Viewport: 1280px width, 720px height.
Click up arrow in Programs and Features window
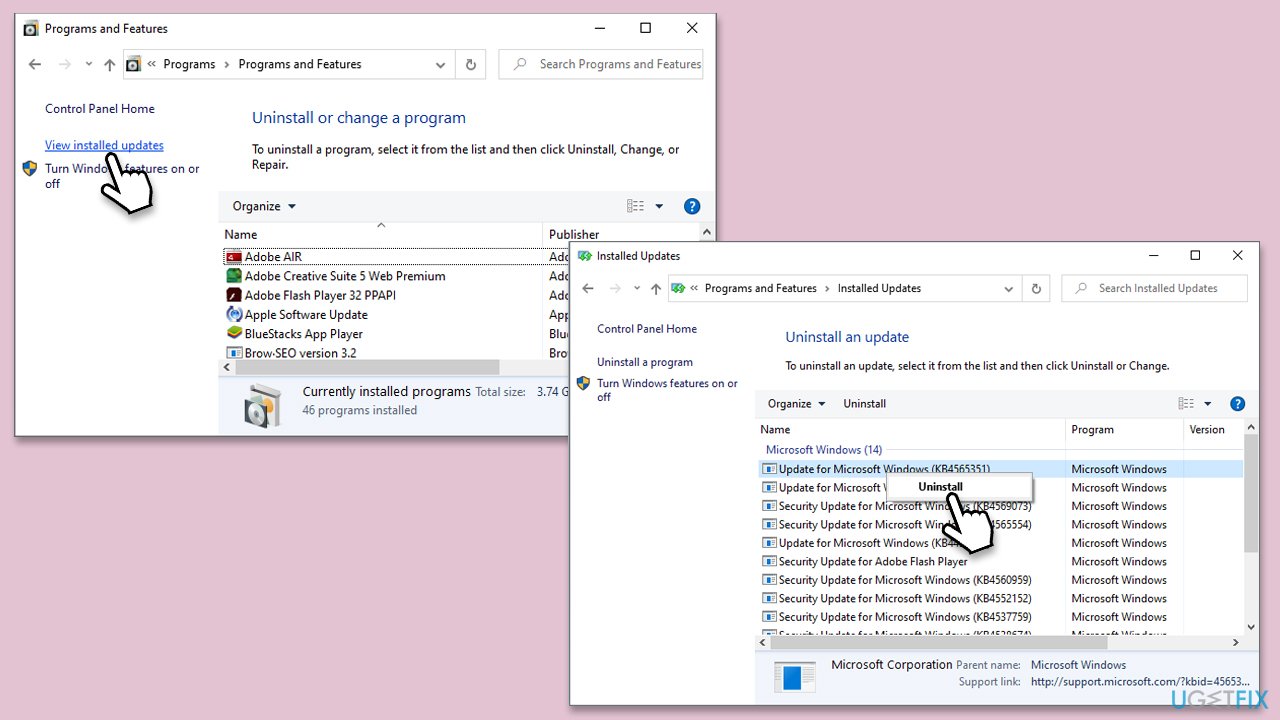coord(110,64)
